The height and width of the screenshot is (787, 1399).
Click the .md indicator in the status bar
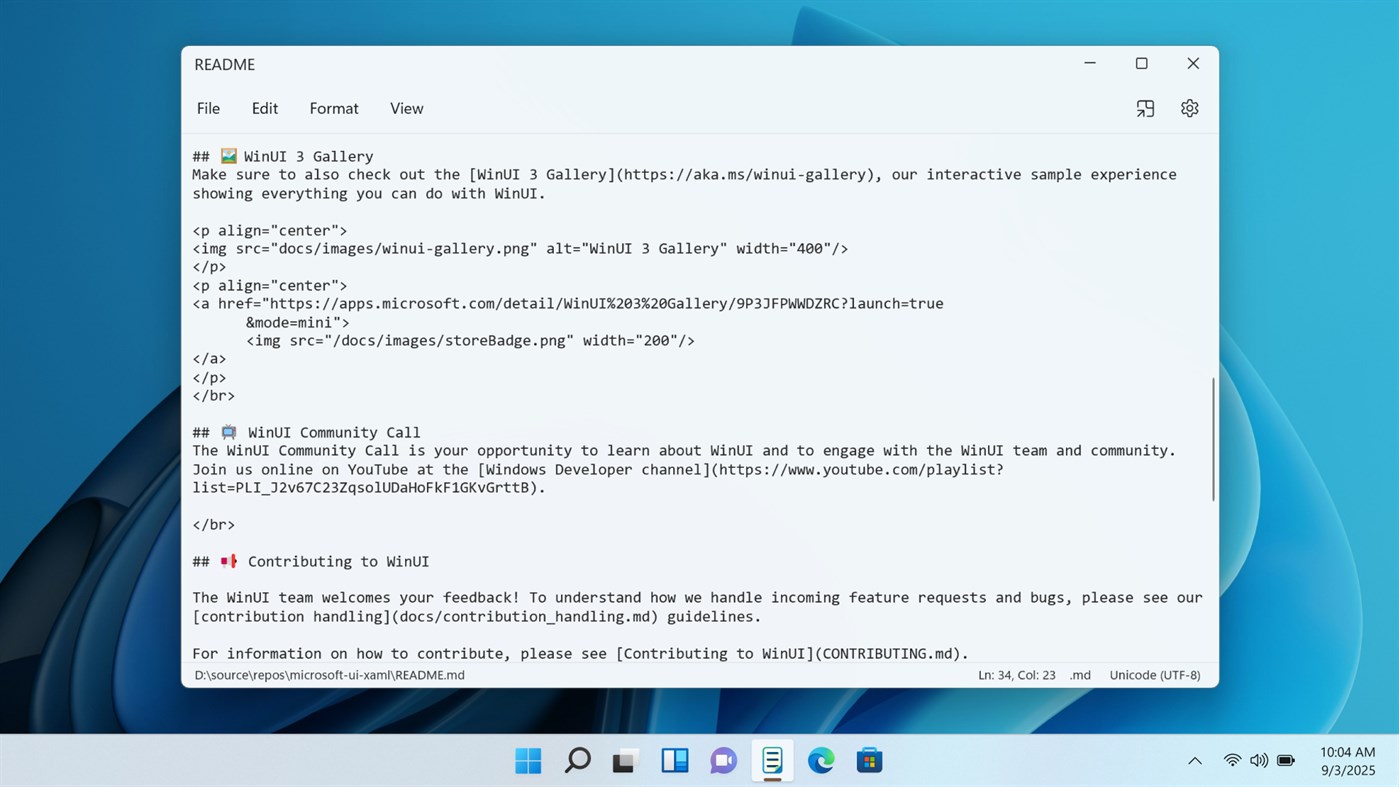tap(1079, 675)
